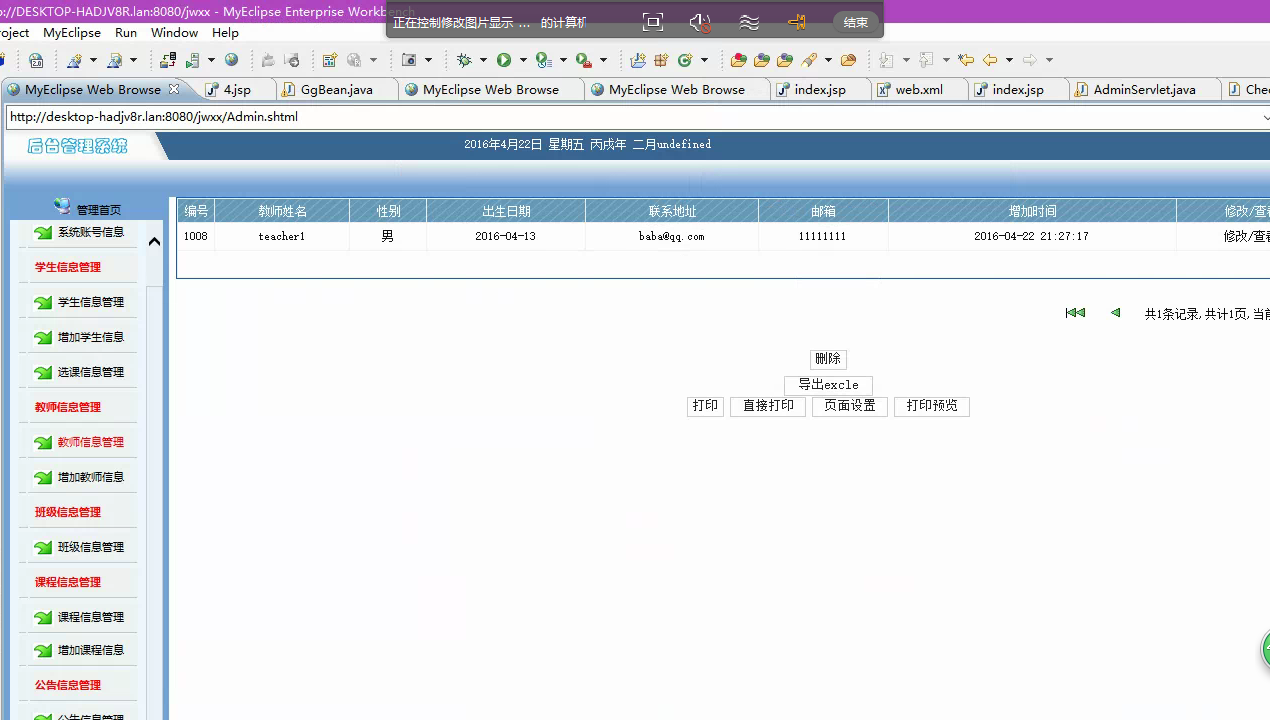Go to previous page with pagination arrow
Screen dimensions: 1270x720
point(1116,312)
